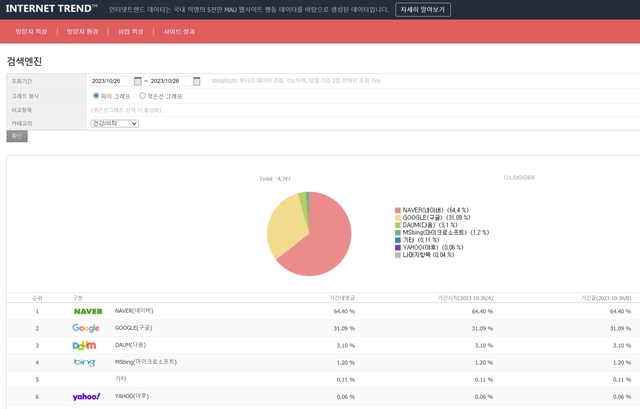Click the 기타 legend color swatch
The height and width of the screenshot is (409, 640).
(x=398, y=240)
